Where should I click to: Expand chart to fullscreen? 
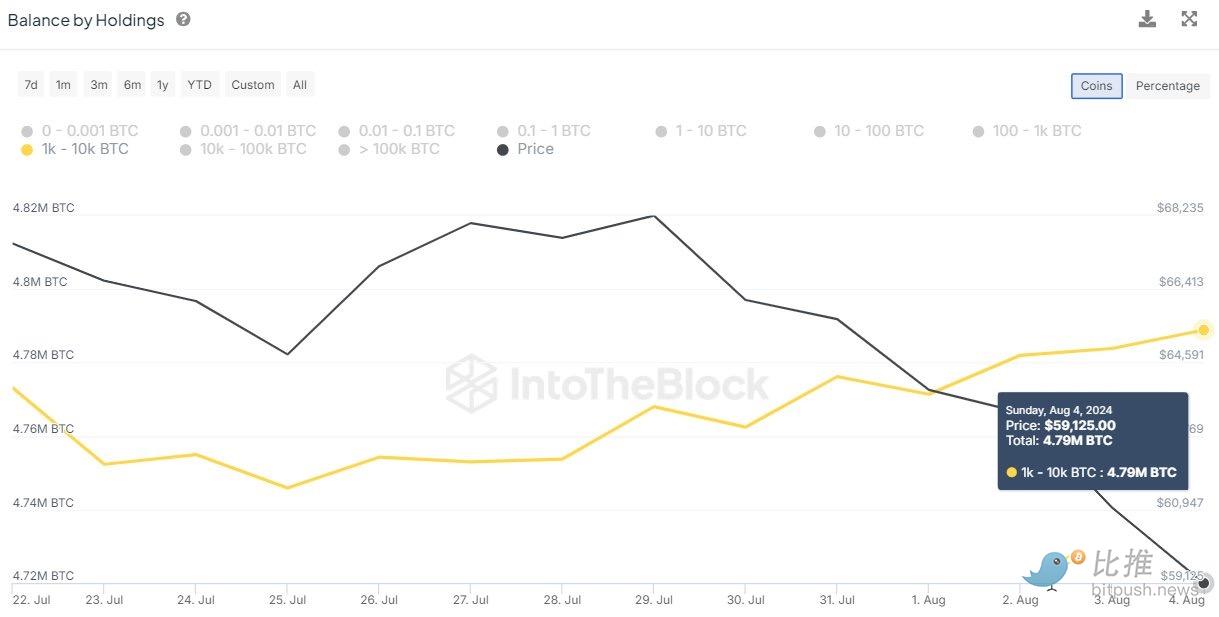tap(1189, 19)
